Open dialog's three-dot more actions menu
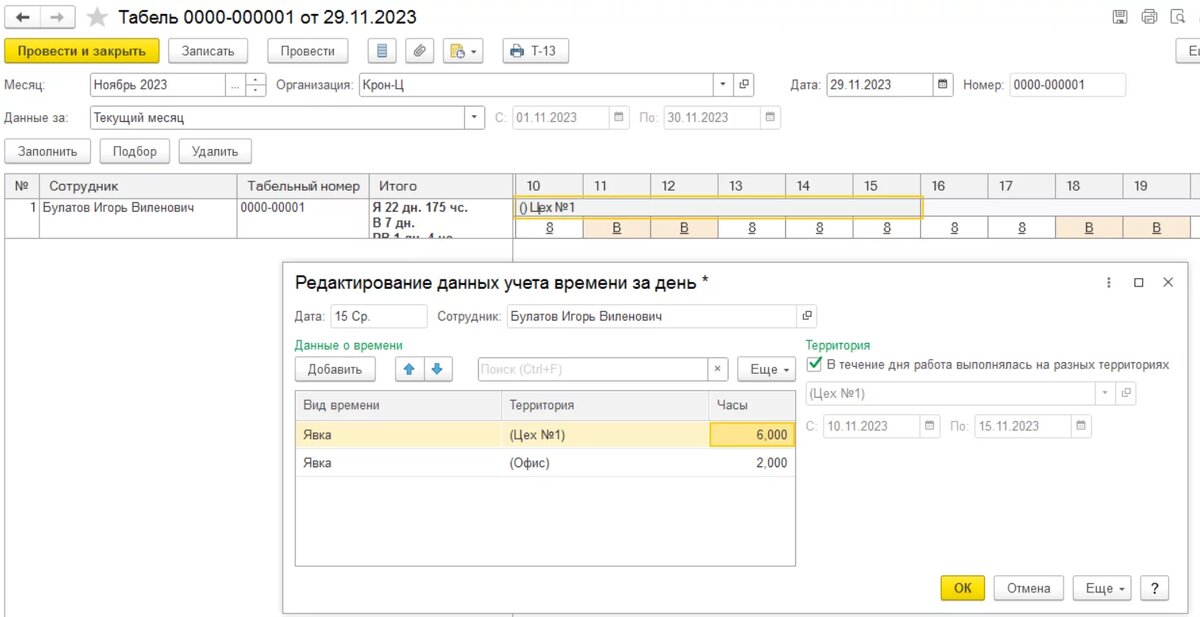1200x617 pixels. click(1108, 283)
